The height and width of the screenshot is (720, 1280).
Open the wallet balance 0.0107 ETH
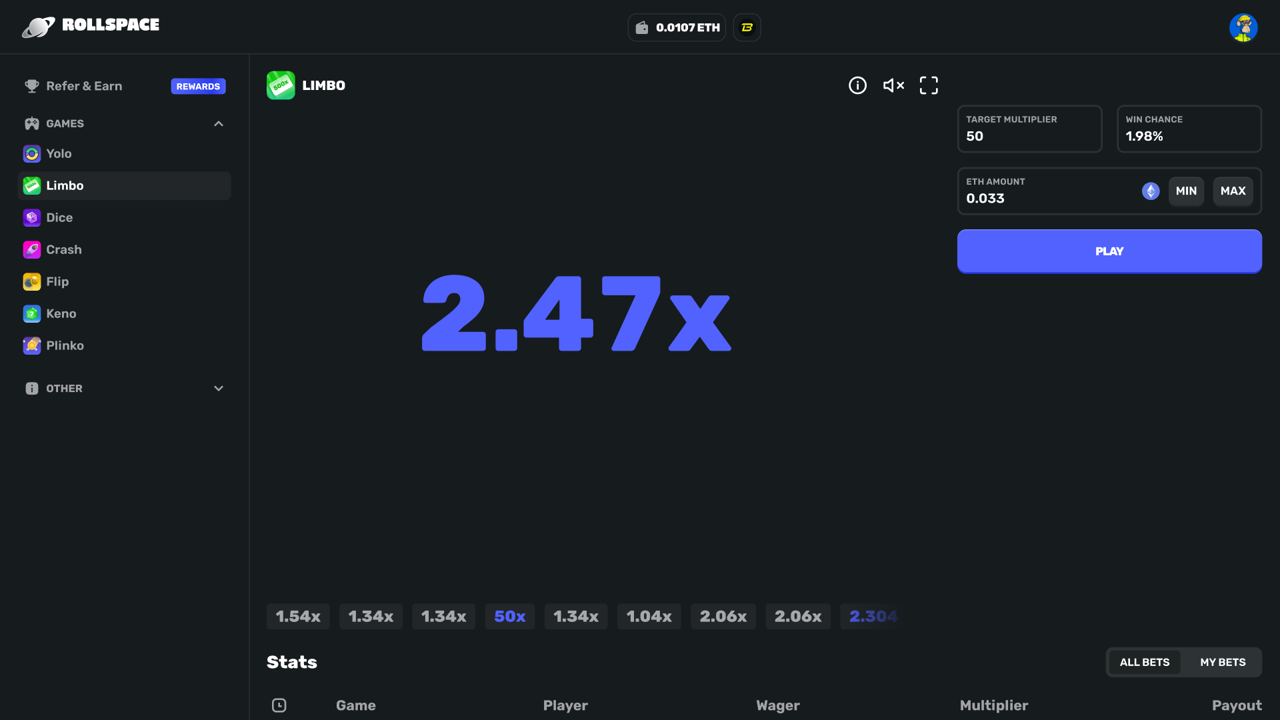click(677, 28)
